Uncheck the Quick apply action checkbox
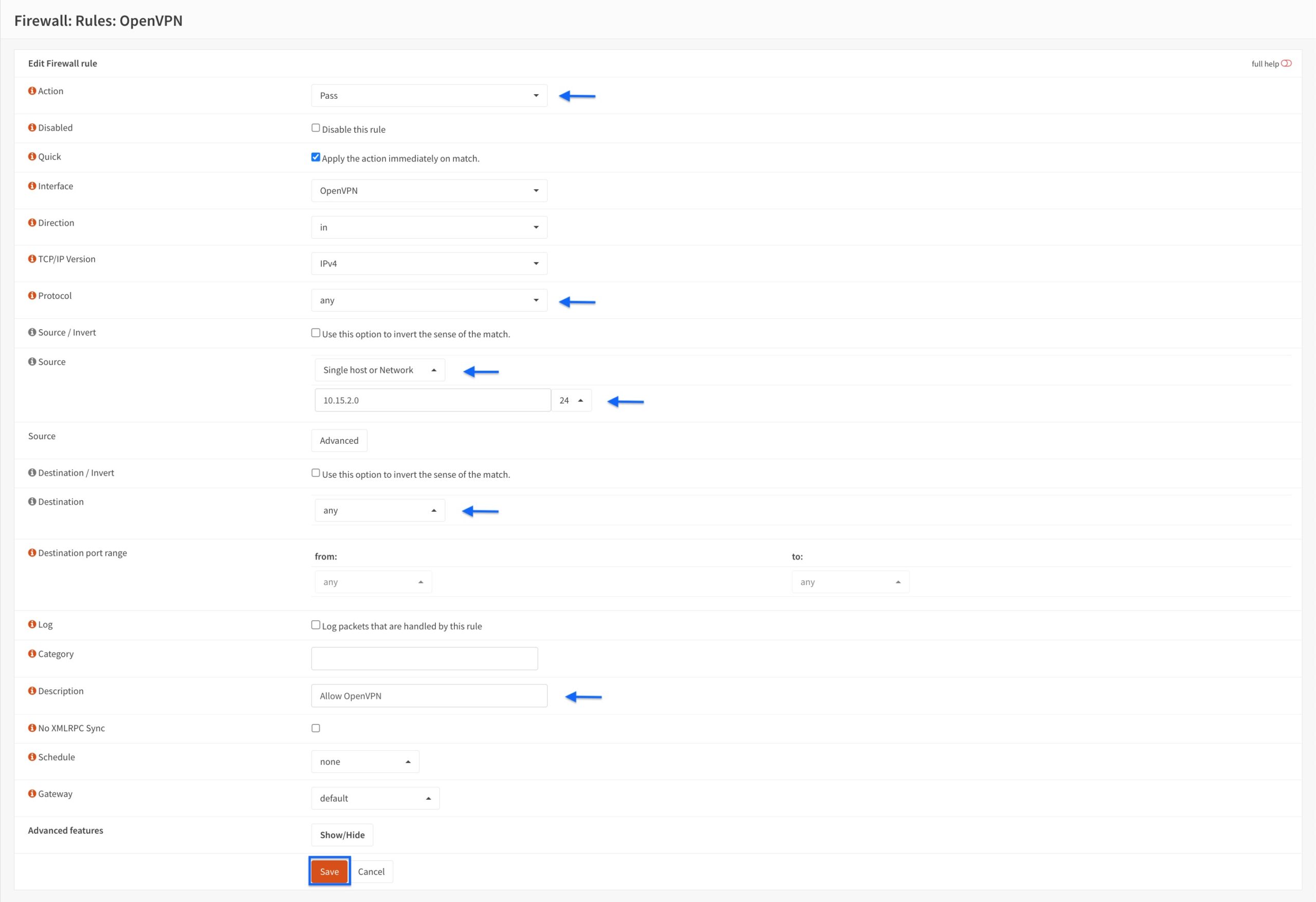This screenshot has height=902, width=1316. point(316,157)
